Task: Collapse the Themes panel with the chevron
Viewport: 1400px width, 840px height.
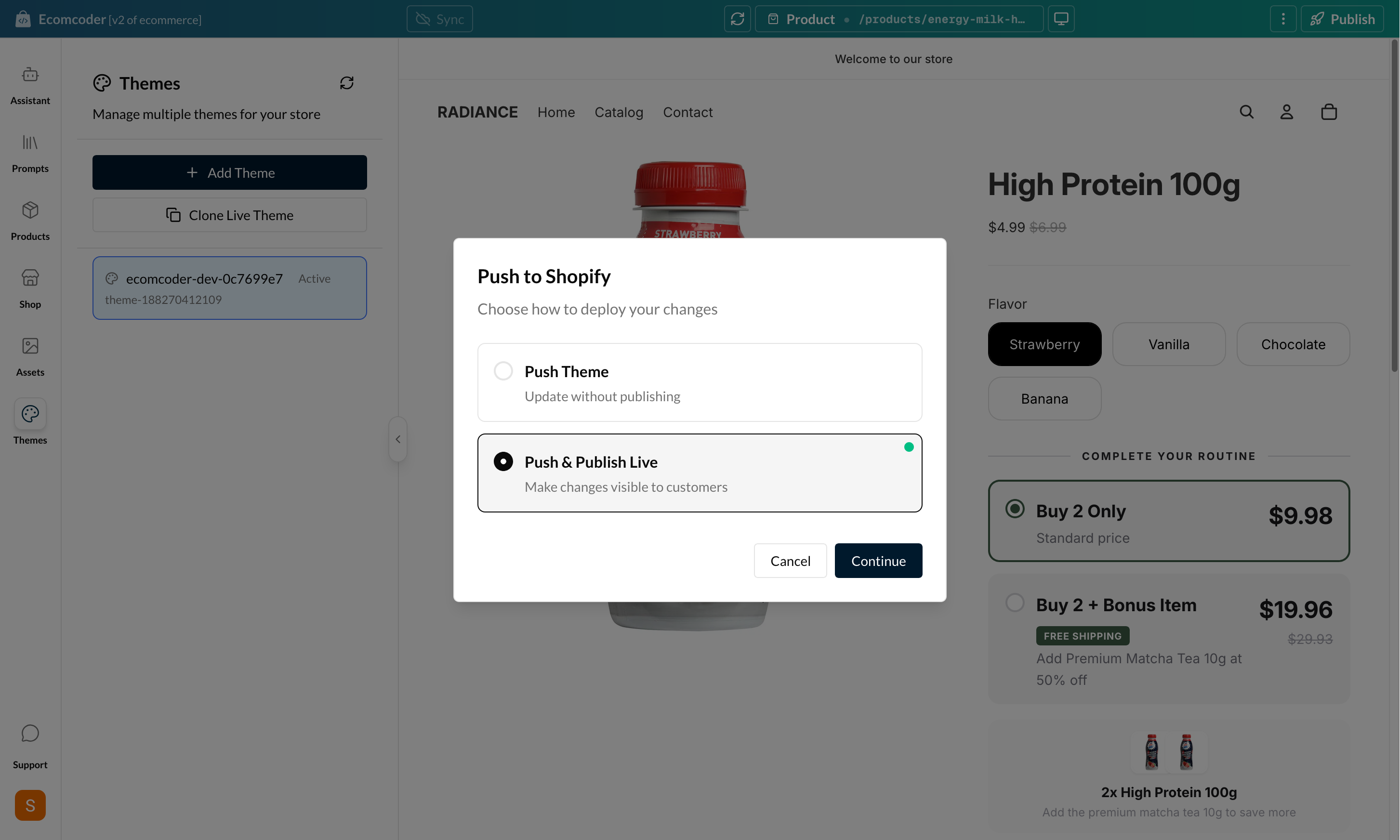Action: point(398,438)
